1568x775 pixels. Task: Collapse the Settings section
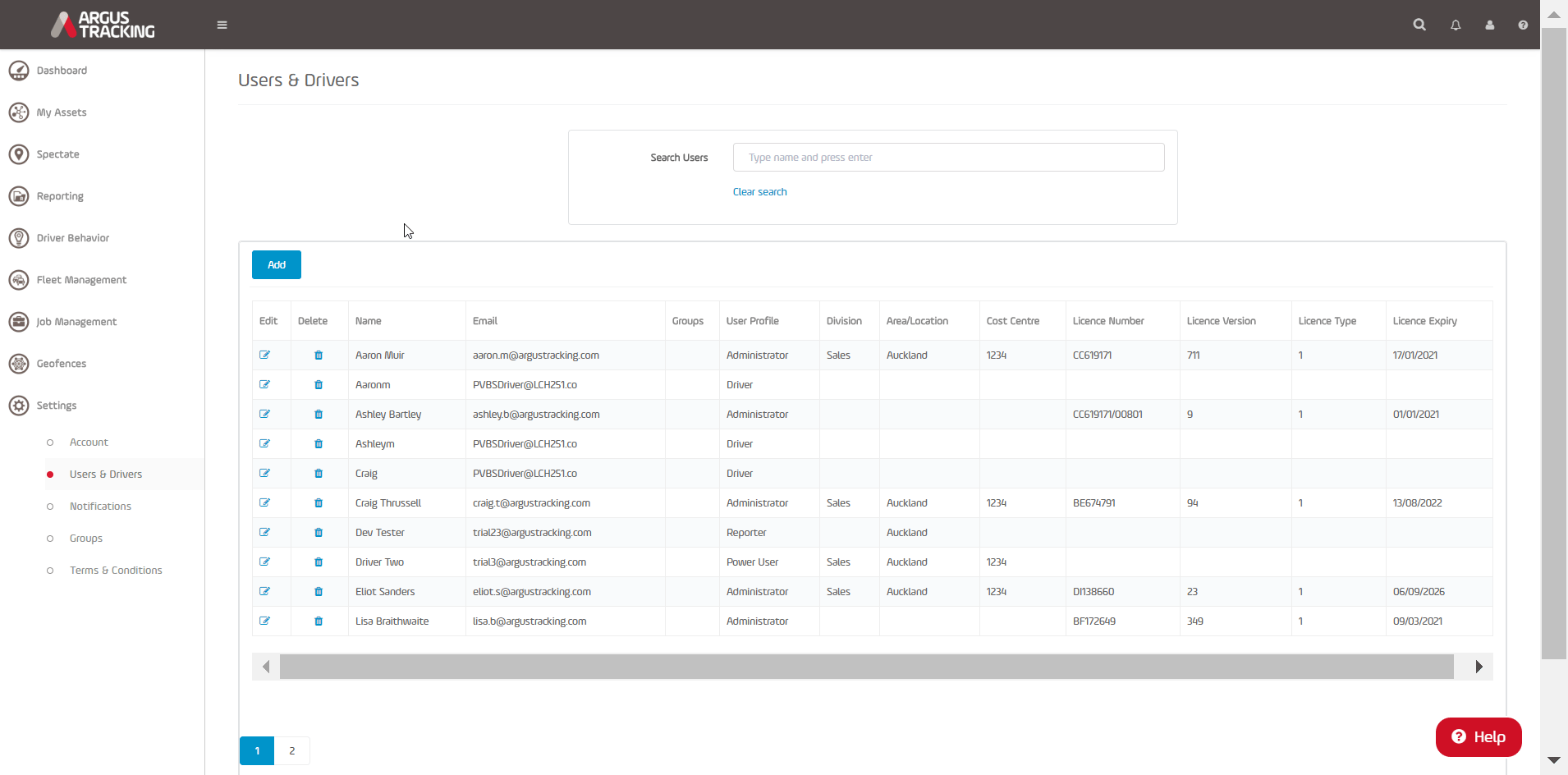coord(56,406)
